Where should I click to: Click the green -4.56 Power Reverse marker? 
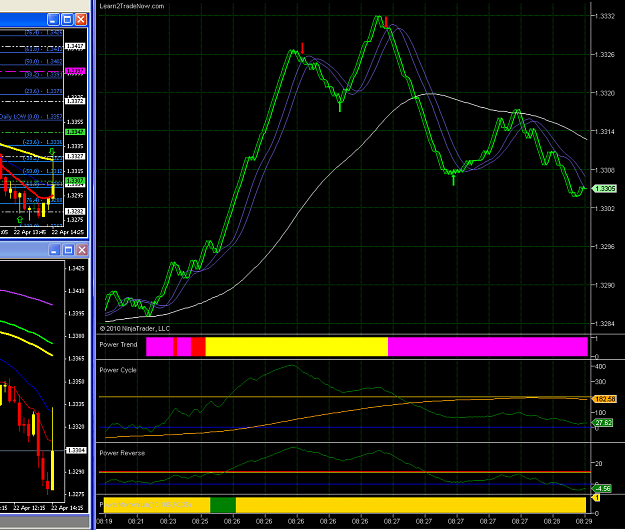[603, 488]
